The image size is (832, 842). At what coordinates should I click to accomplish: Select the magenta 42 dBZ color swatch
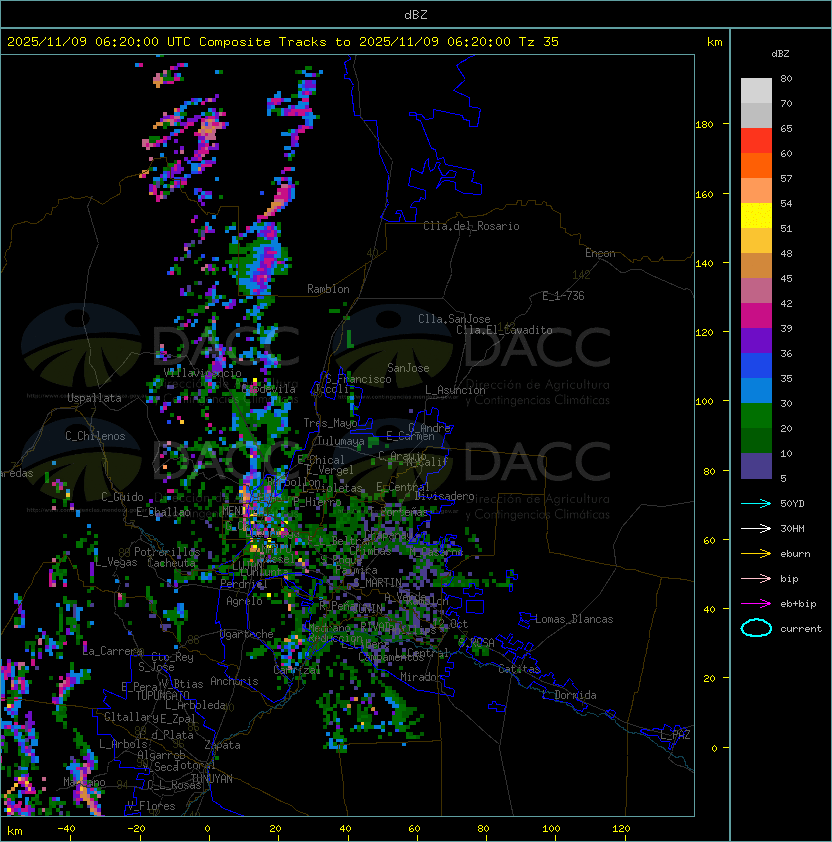pos(756,315)
